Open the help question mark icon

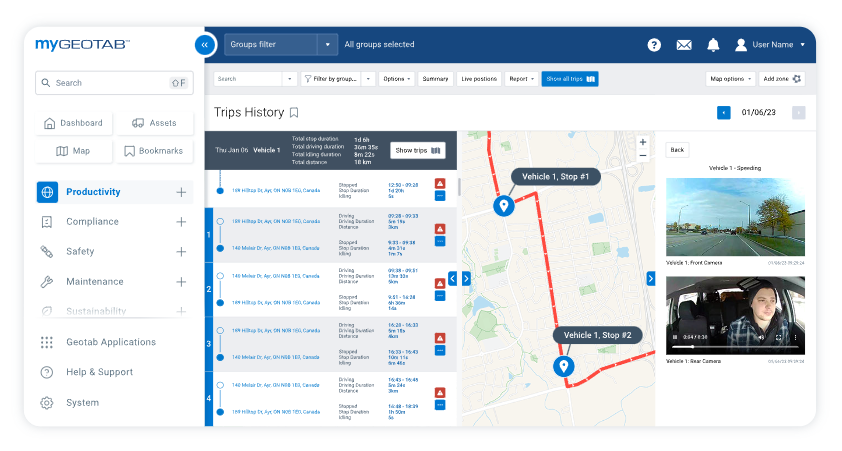pos(654,45)
